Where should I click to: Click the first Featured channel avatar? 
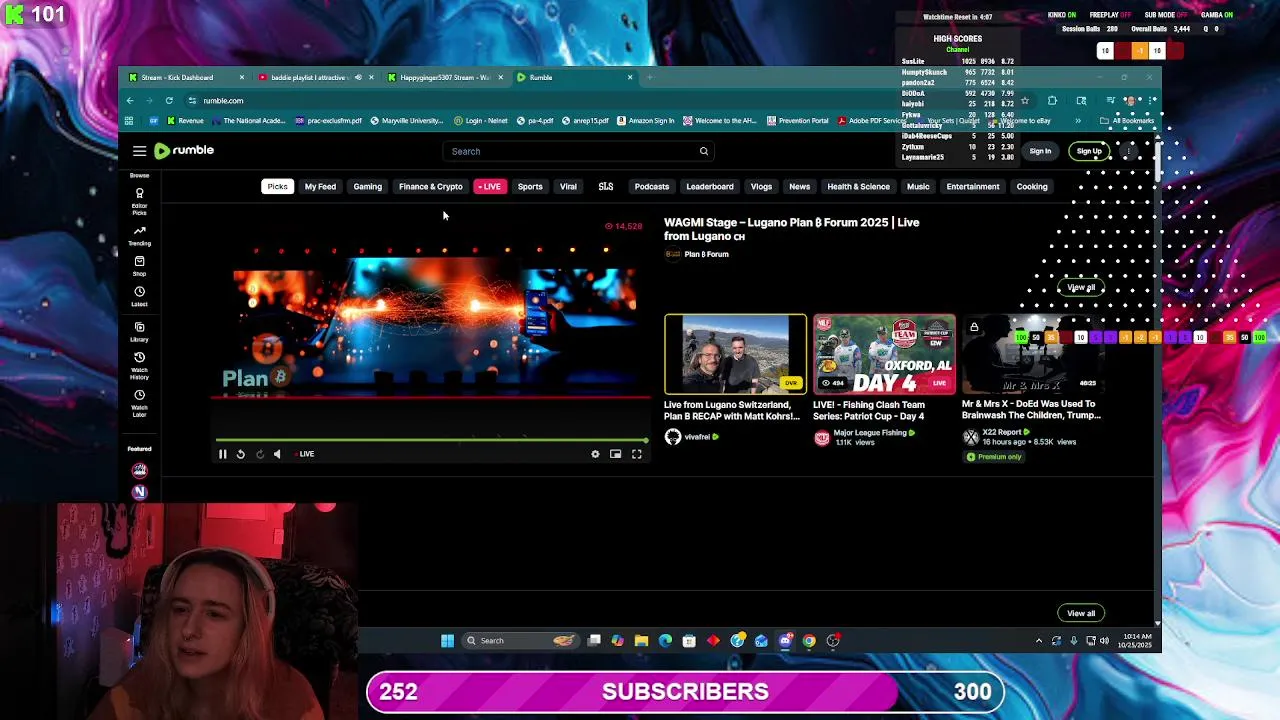click(x=139, y=470)
